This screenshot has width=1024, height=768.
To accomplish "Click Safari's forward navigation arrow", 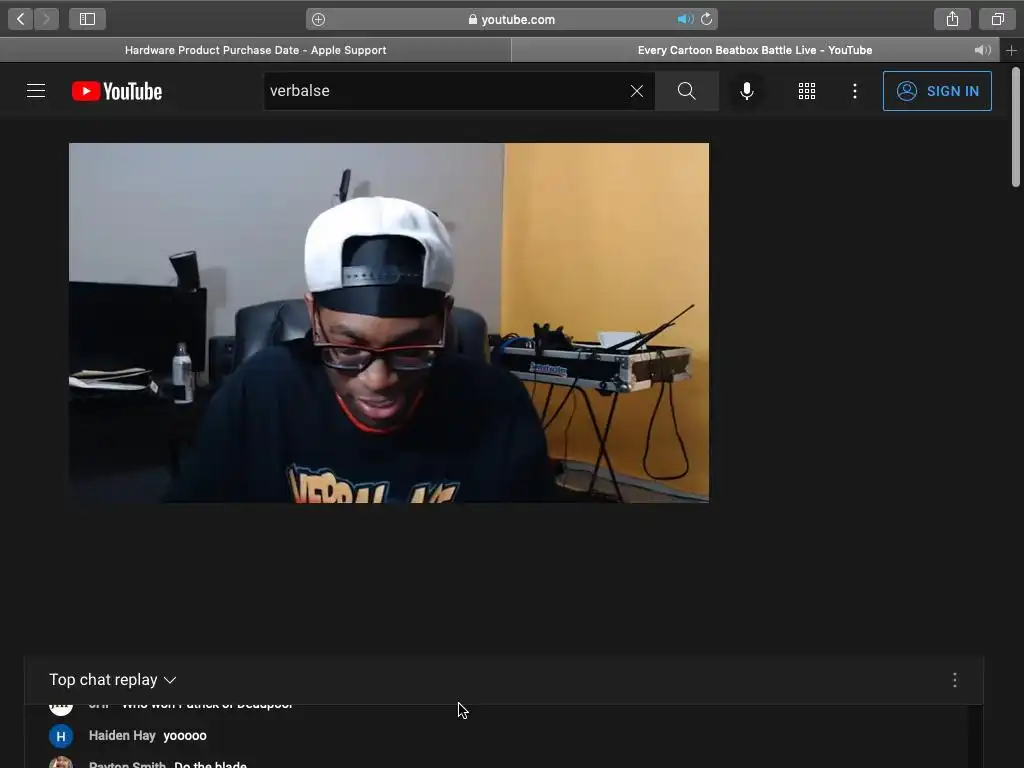I will [x=46, y=19].
